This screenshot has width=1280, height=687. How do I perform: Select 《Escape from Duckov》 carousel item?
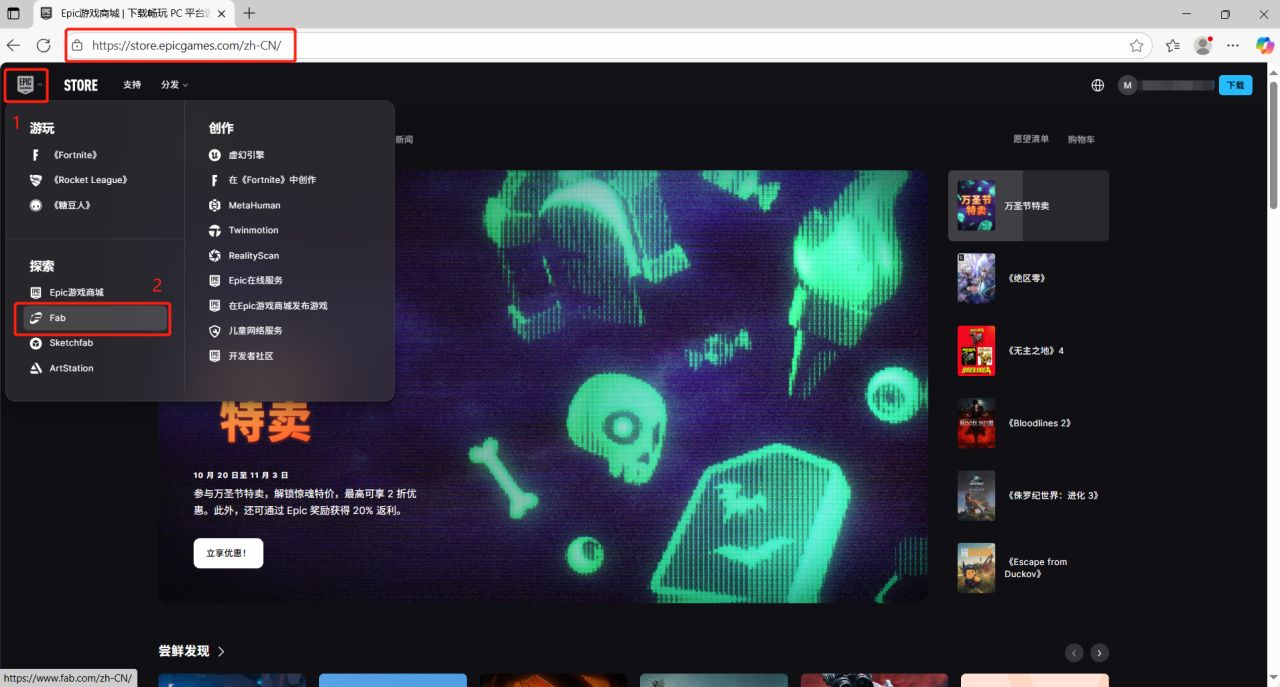pos(1028,568)
